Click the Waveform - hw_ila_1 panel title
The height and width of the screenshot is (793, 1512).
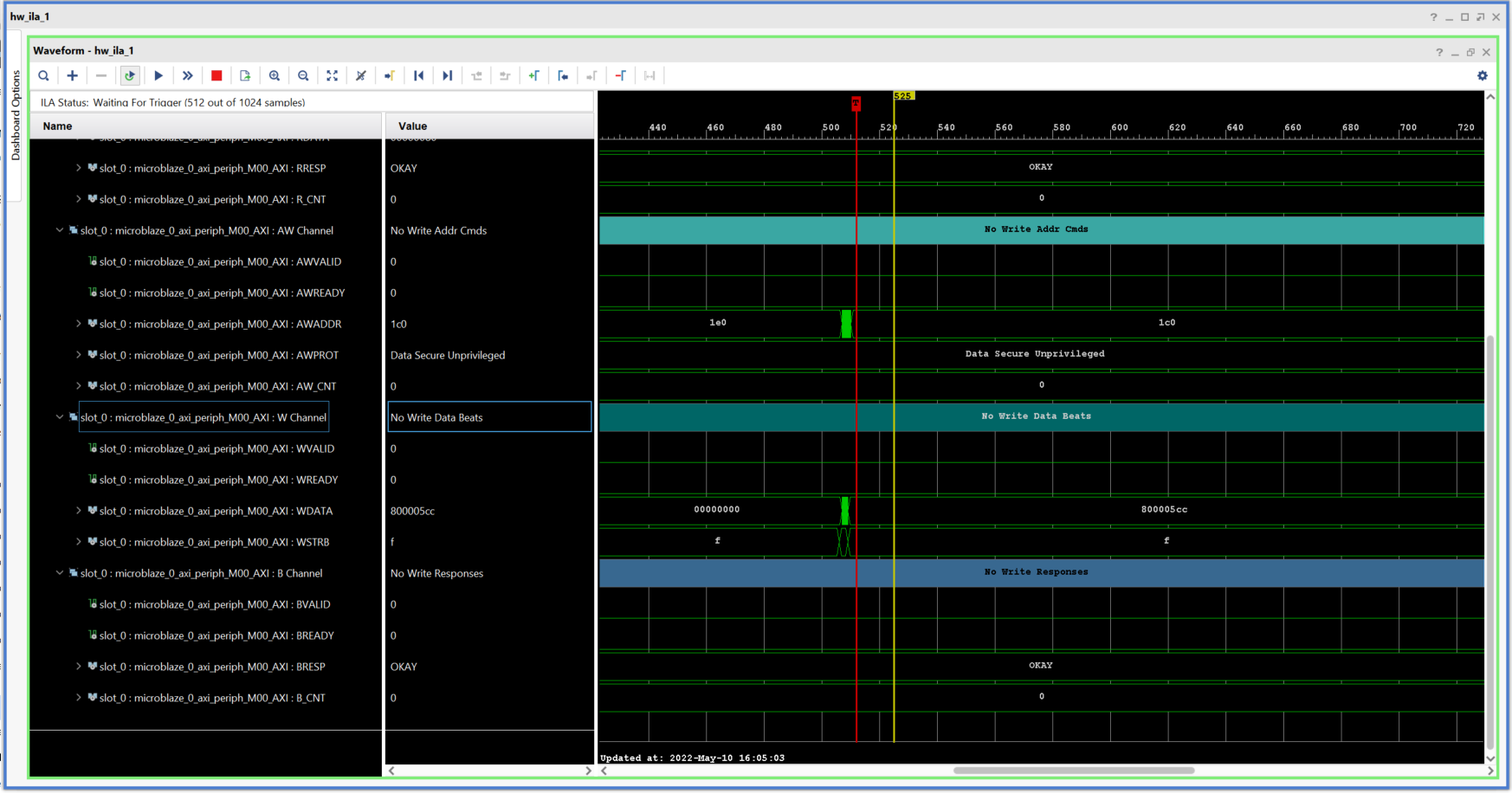[x=84, y=51]
